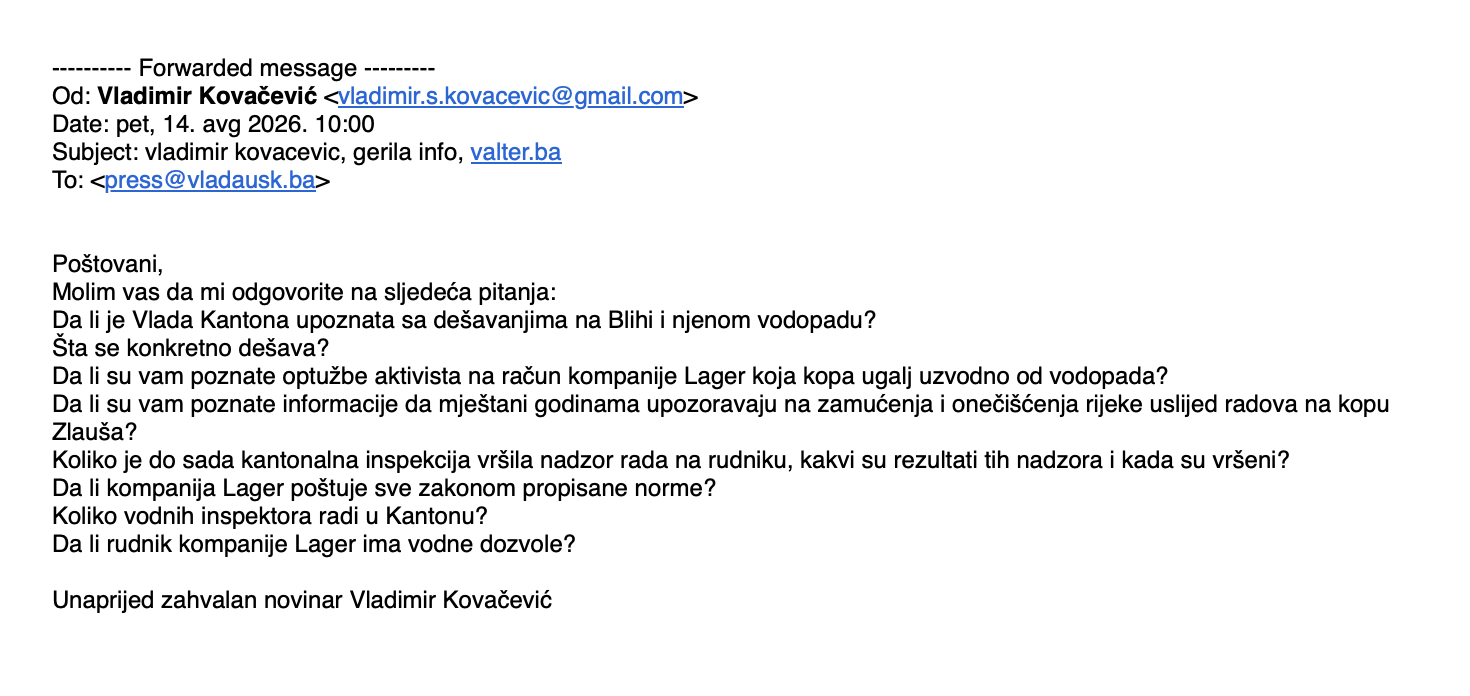Click the greeting 'Poštovani,'

click(107, 265)
